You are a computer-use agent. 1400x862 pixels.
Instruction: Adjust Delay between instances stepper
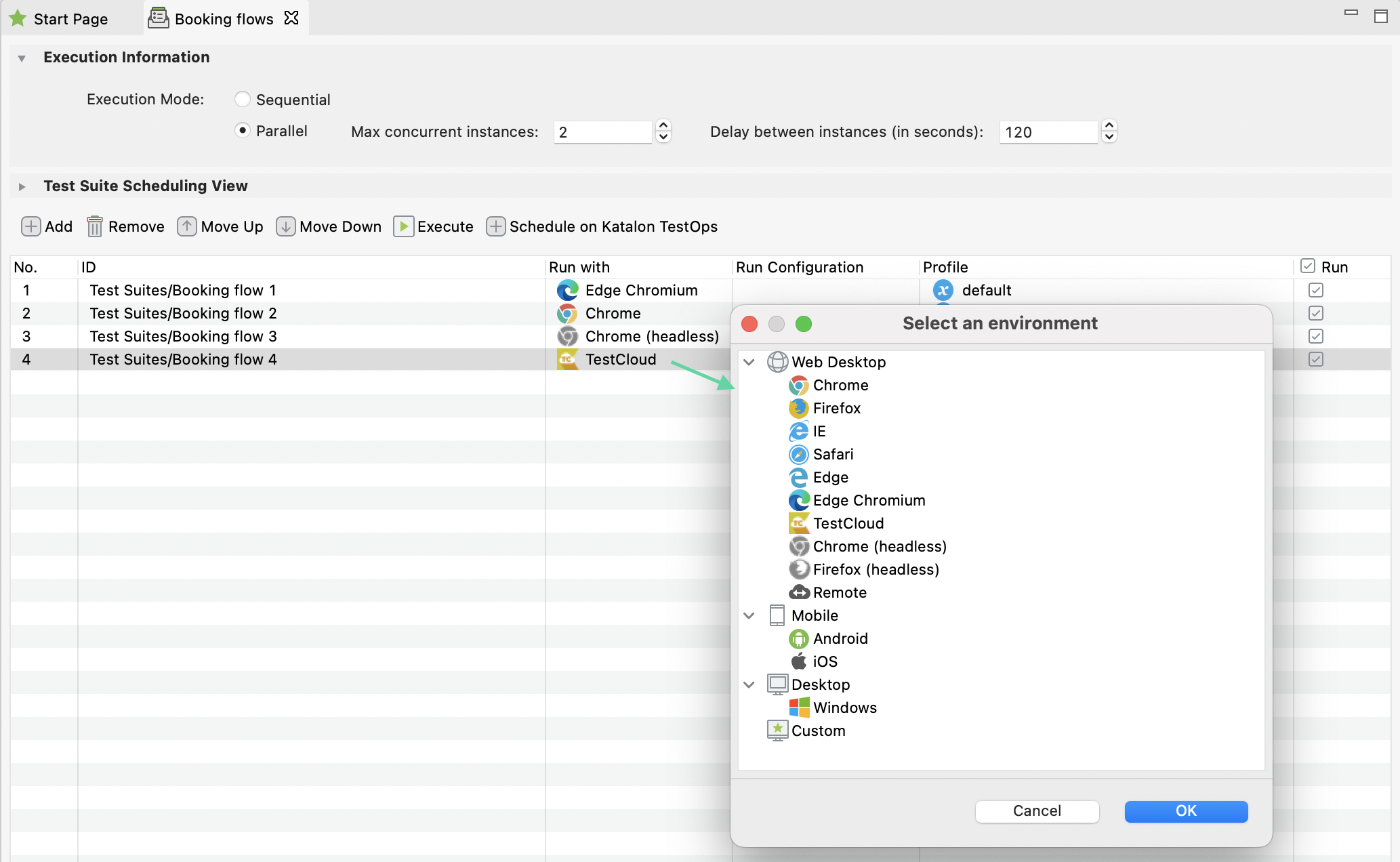pyautogui.click(x=1108, y=131)
